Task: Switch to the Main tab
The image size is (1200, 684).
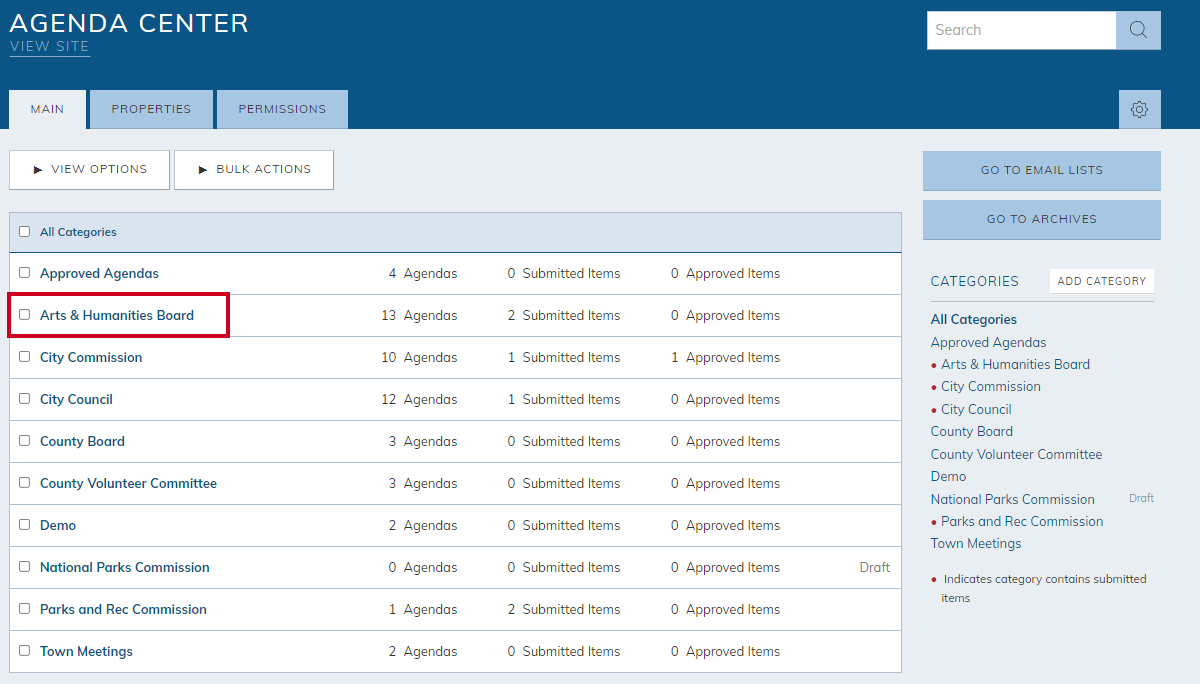Action: tap(47, 109)
